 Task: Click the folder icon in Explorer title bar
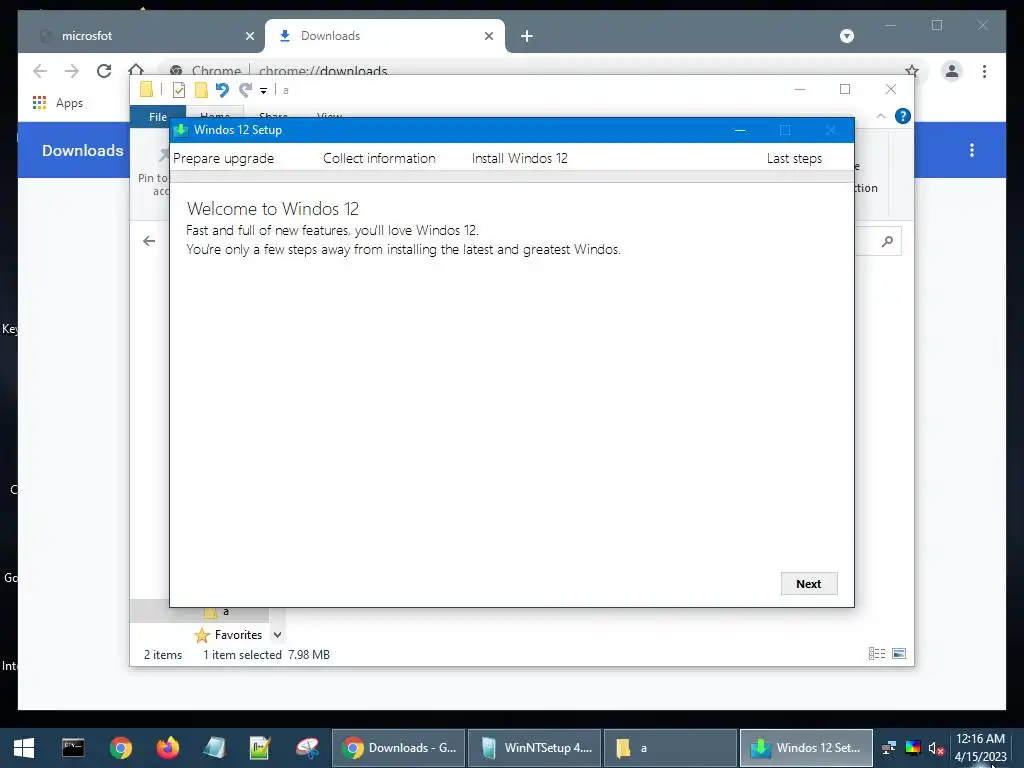146,89
